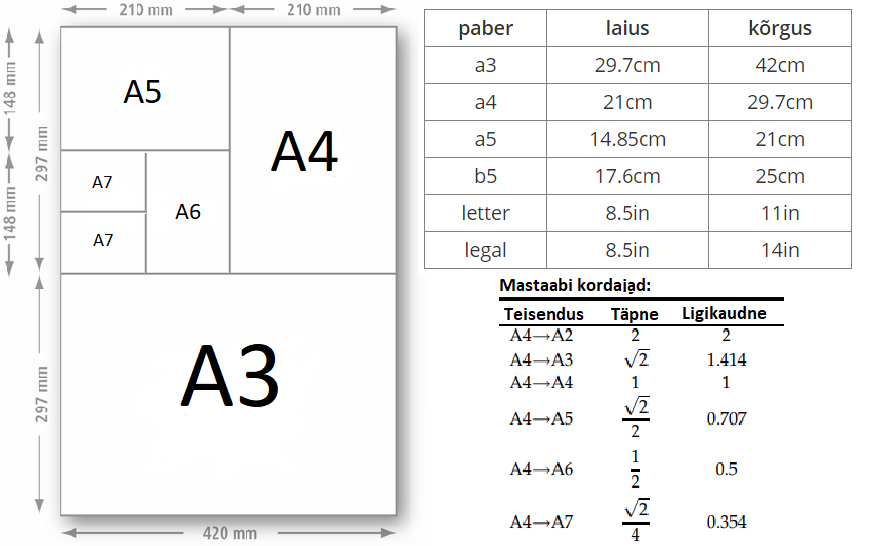Image resolution: width=871 pixels, height=546 pixels.
Task: Select the 0.707 approximate value
Action: pos(726,419)
